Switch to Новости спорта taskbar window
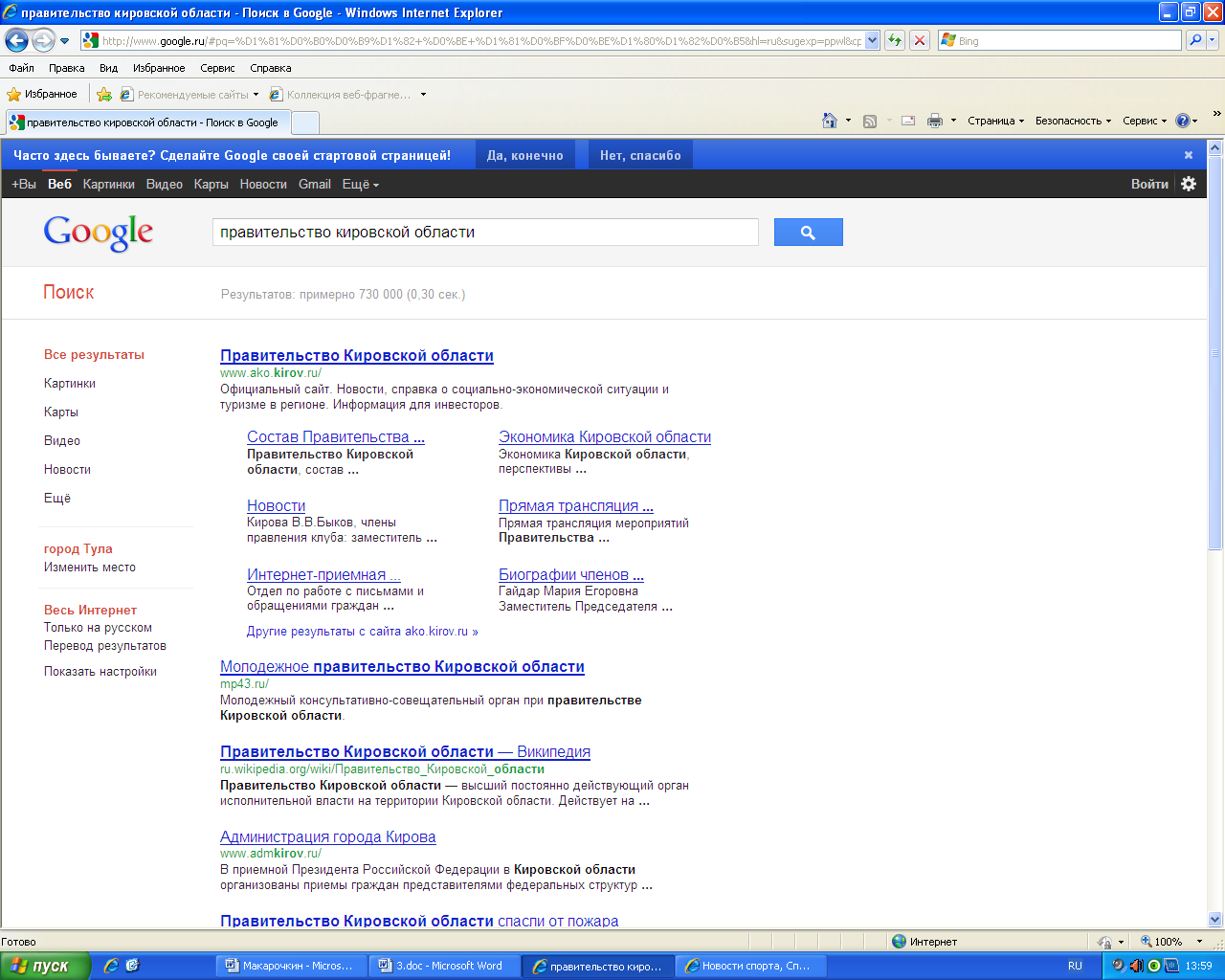 tap(750, 966)
